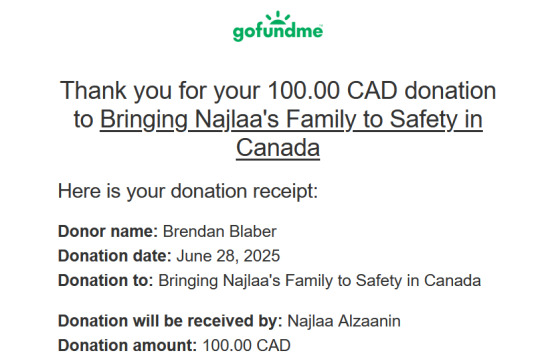Click the bold "Donation to:" label

click(106, 280)
